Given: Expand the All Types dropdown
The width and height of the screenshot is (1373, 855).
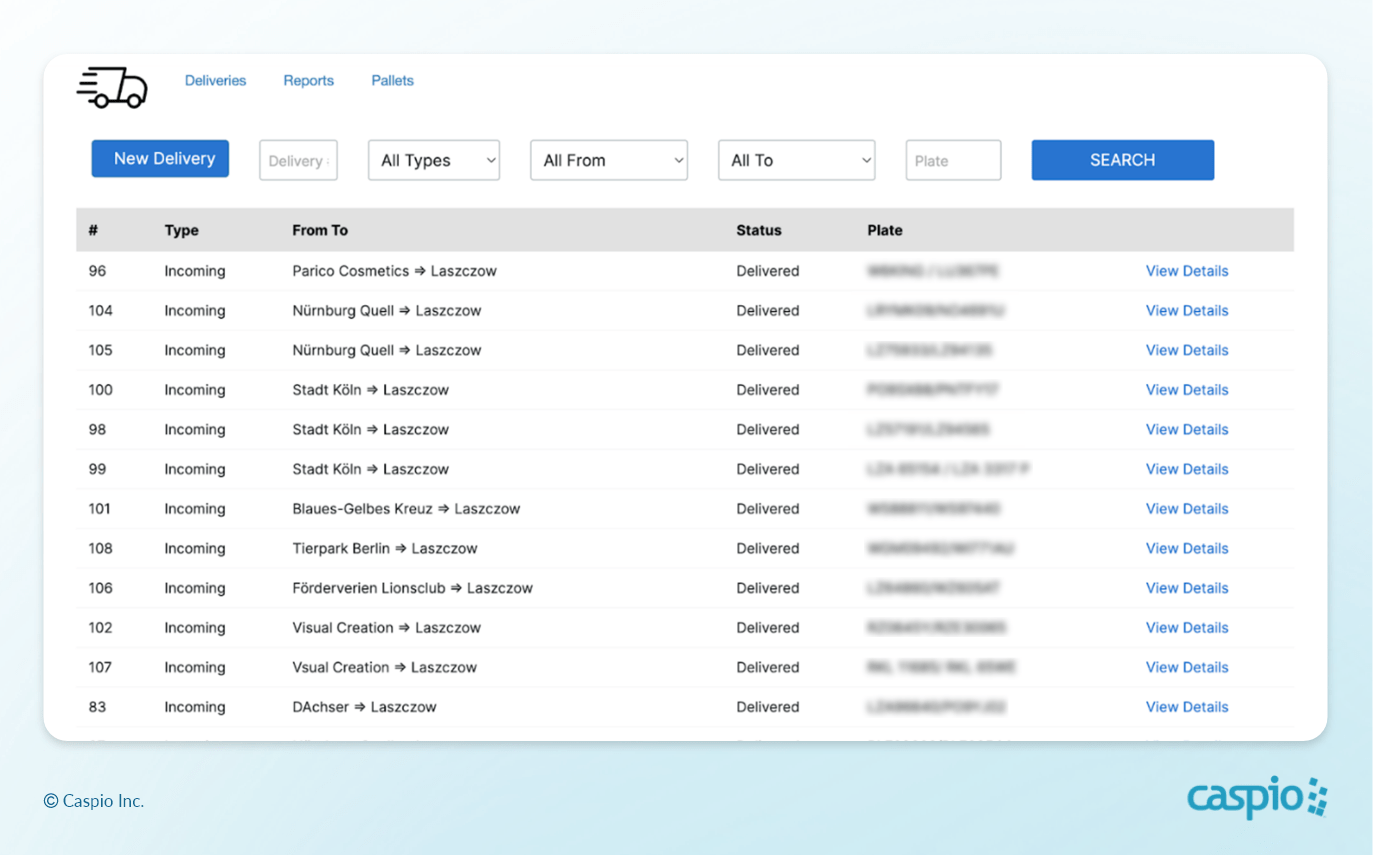Looking at the screenshot, I should (434, 160).
